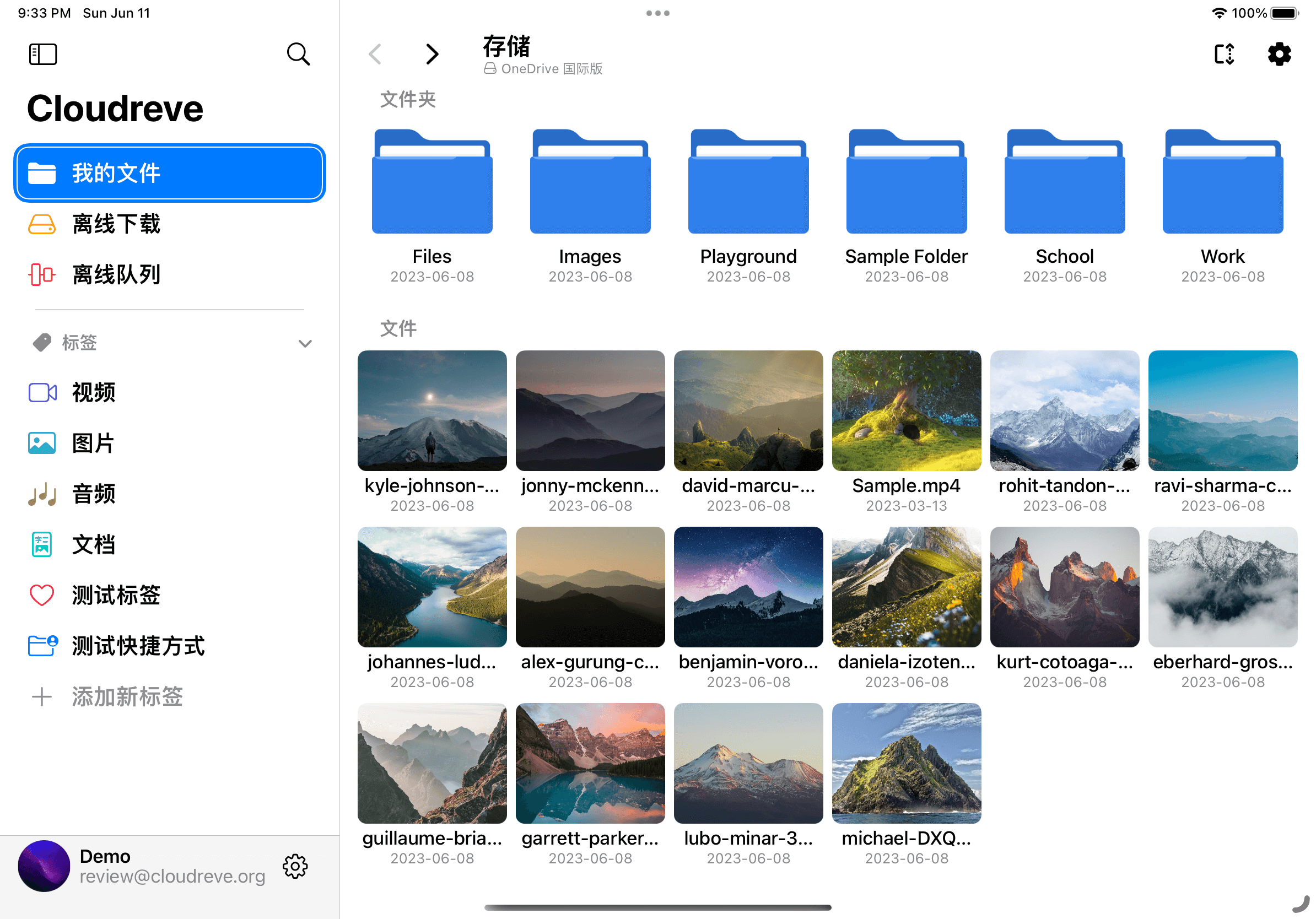
Task: Open jonny-mckenn image thumbnail
Action: pyautogui.click(x=590, y=410)
